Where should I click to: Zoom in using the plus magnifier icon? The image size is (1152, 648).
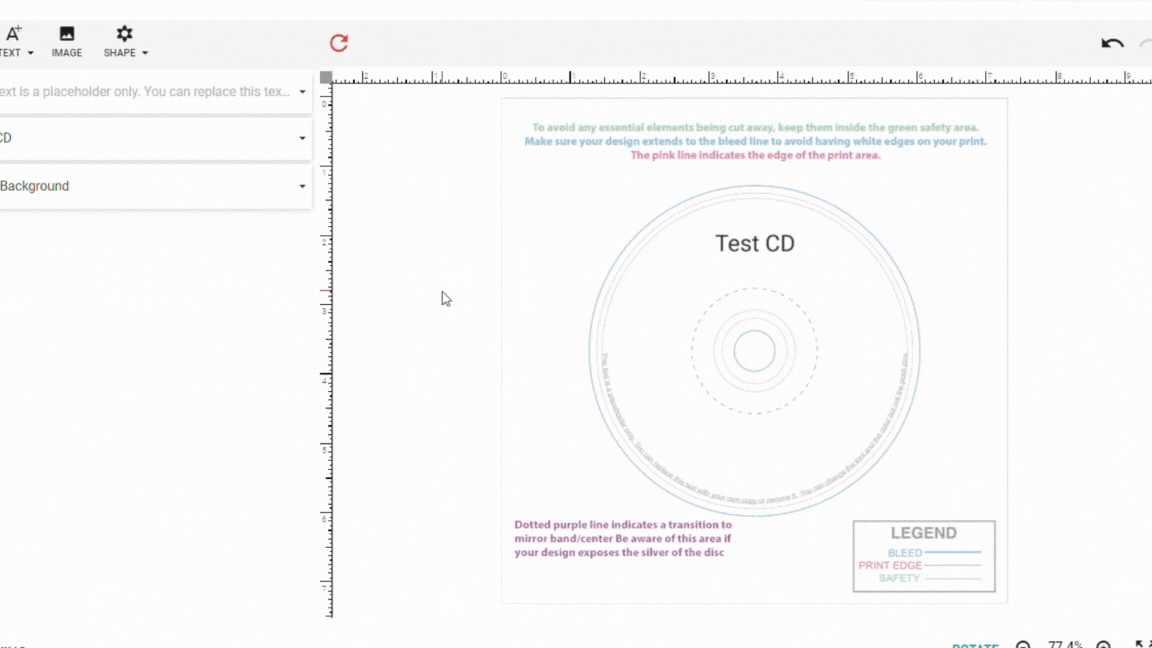pyautogui.click(x=1103, y=645)
